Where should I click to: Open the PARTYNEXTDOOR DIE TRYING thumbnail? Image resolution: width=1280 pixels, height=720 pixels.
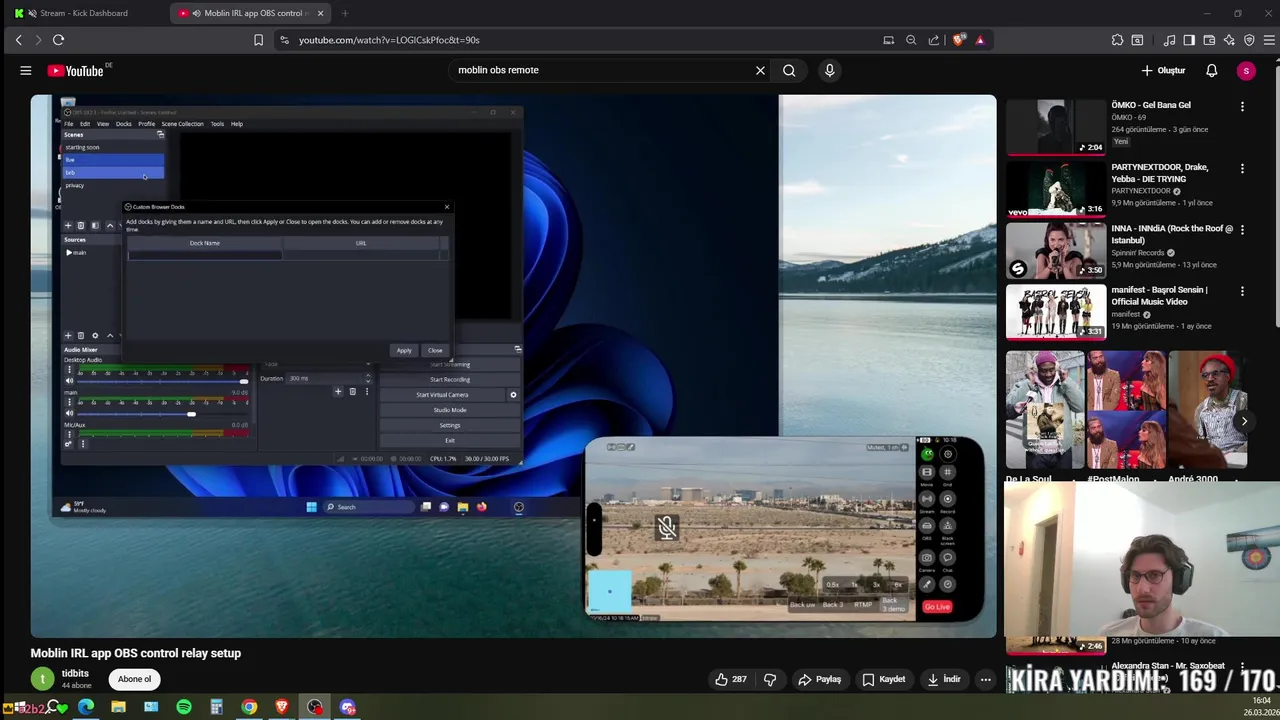(x=1056, y=188)
